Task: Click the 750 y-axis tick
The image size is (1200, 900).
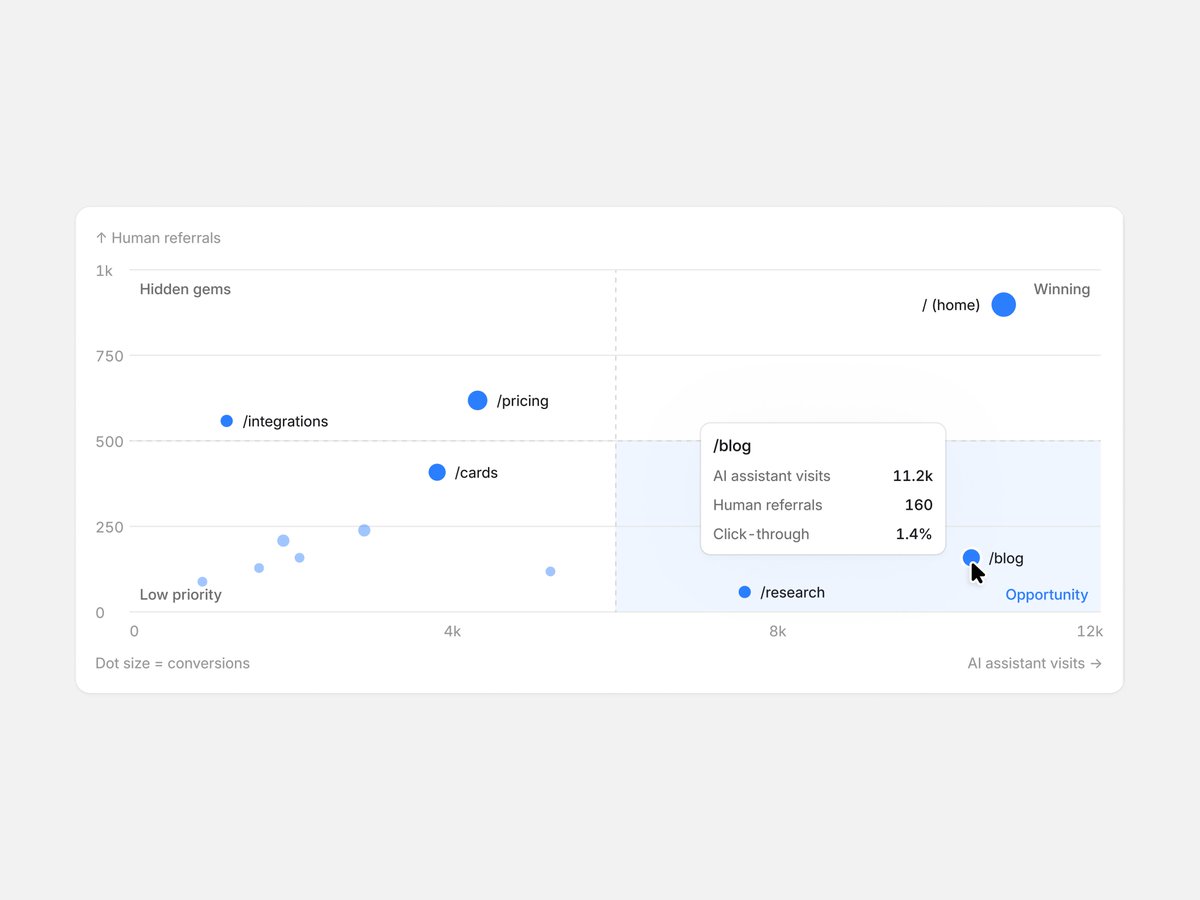Action: (109, 356)
